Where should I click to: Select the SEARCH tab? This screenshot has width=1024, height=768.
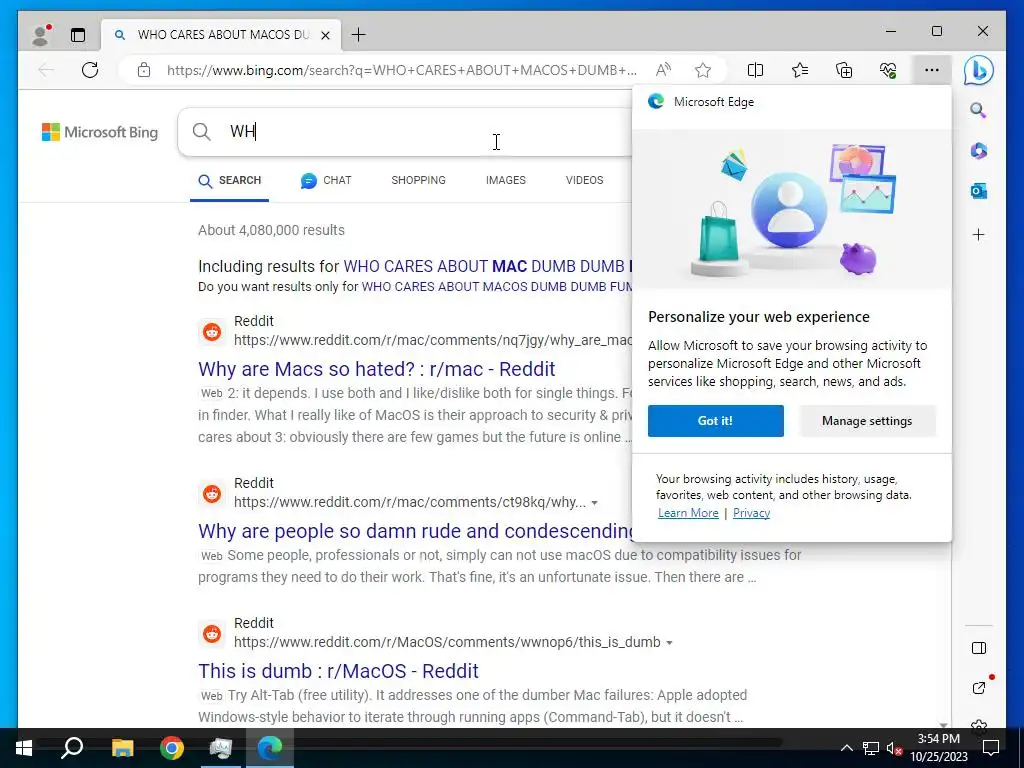(x=229, y=181)
